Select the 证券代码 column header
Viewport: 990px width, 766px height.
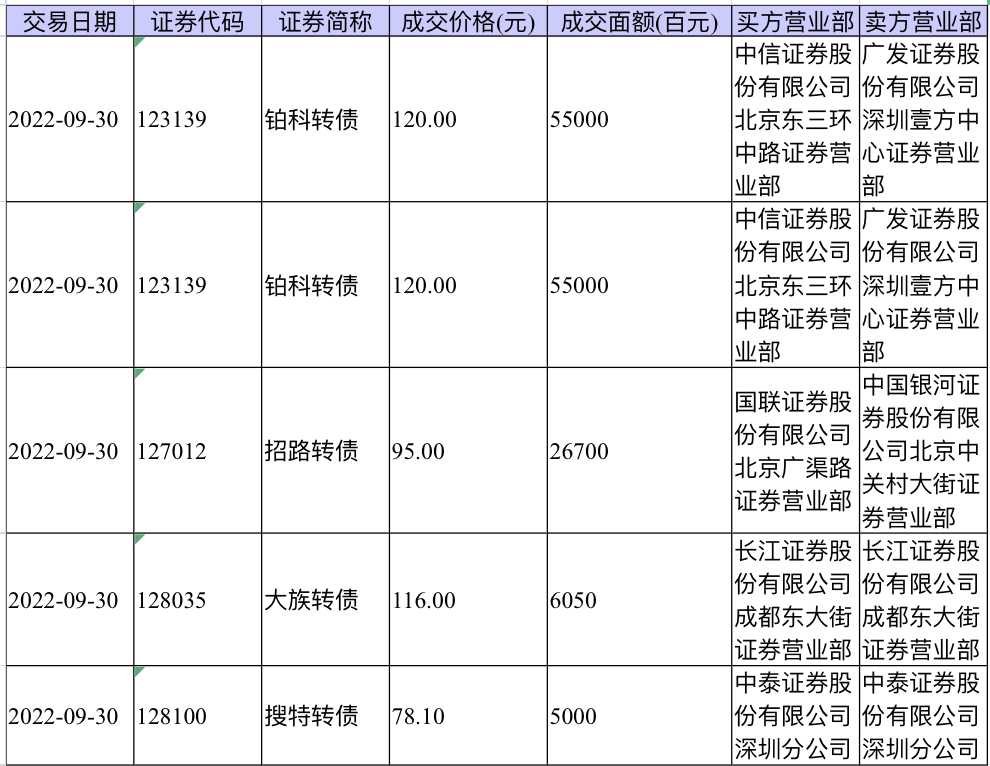tap(198, 22)
